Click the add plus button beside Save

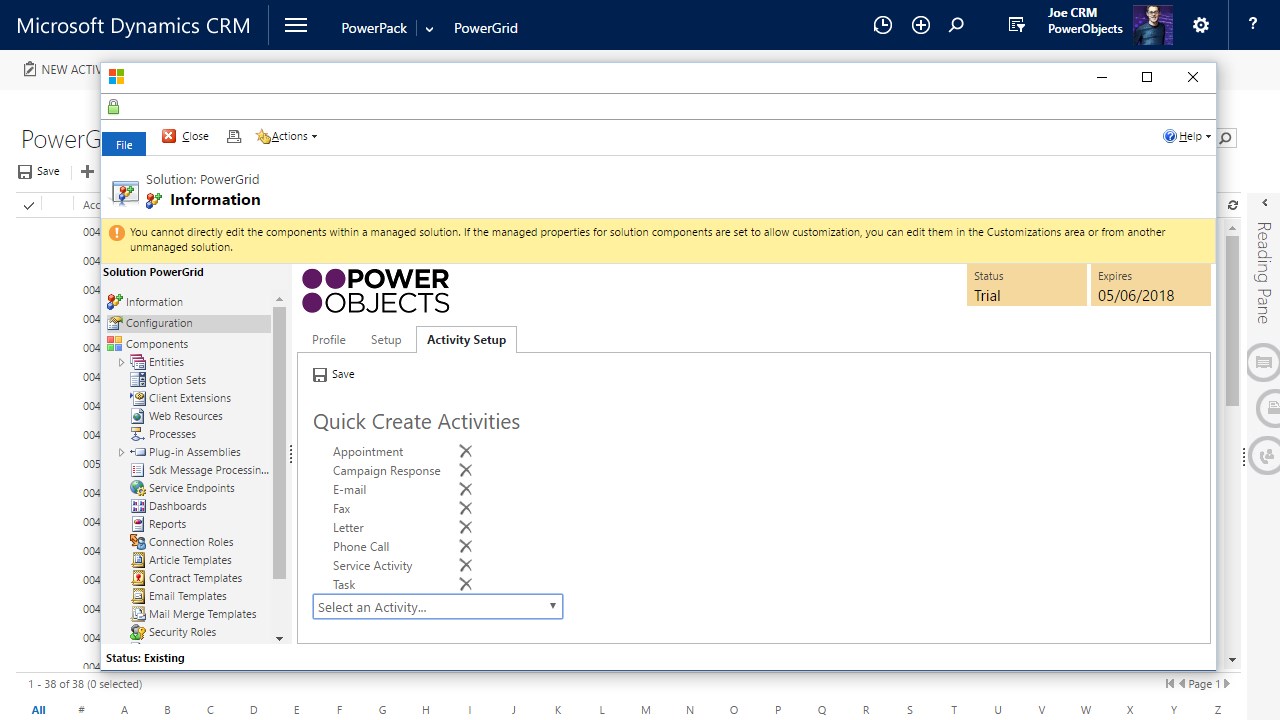[x=87, y=172]
